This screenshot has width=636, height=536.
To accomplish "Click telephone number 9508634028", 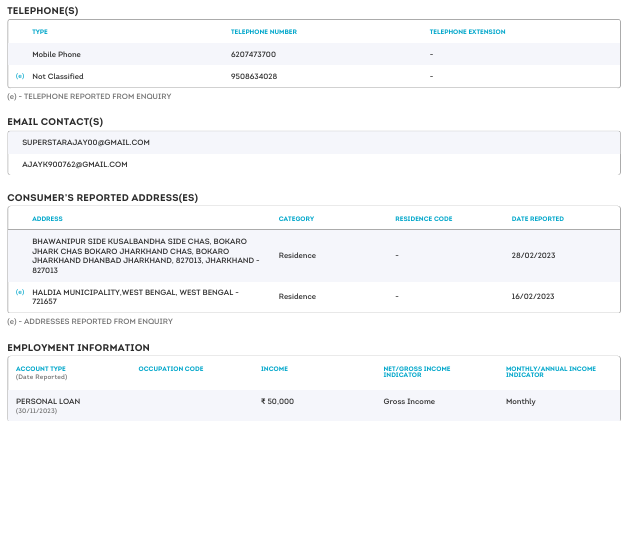I will [x=254, y=77].
